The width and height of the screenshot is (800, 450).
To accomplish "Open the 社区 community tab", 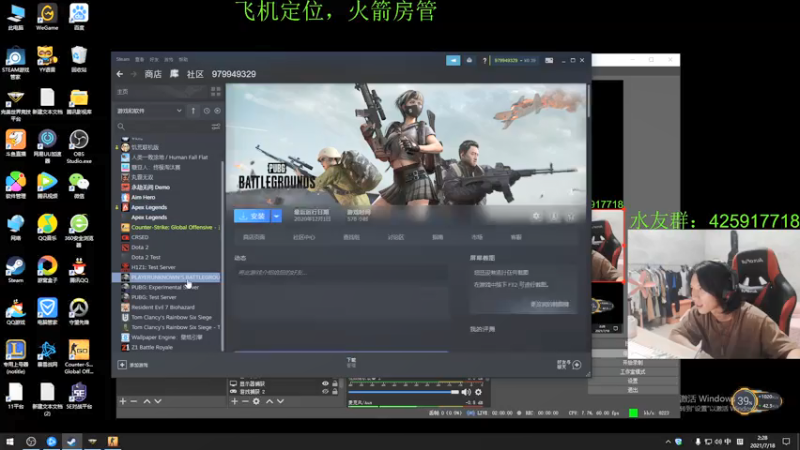I will (195, 74).
